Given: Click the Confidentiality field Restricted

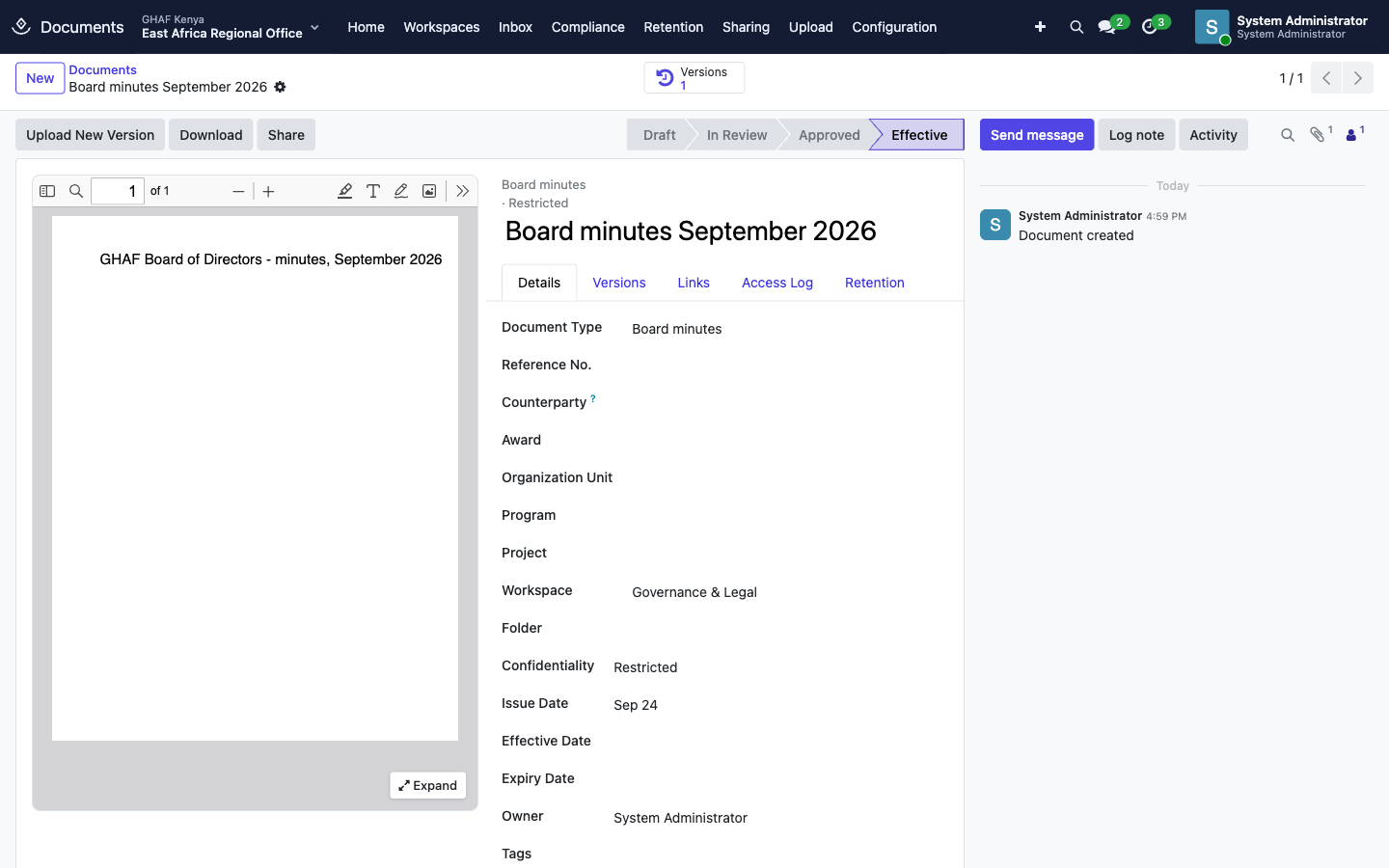Looking at the screenshot, I should (x=645, y=667).
